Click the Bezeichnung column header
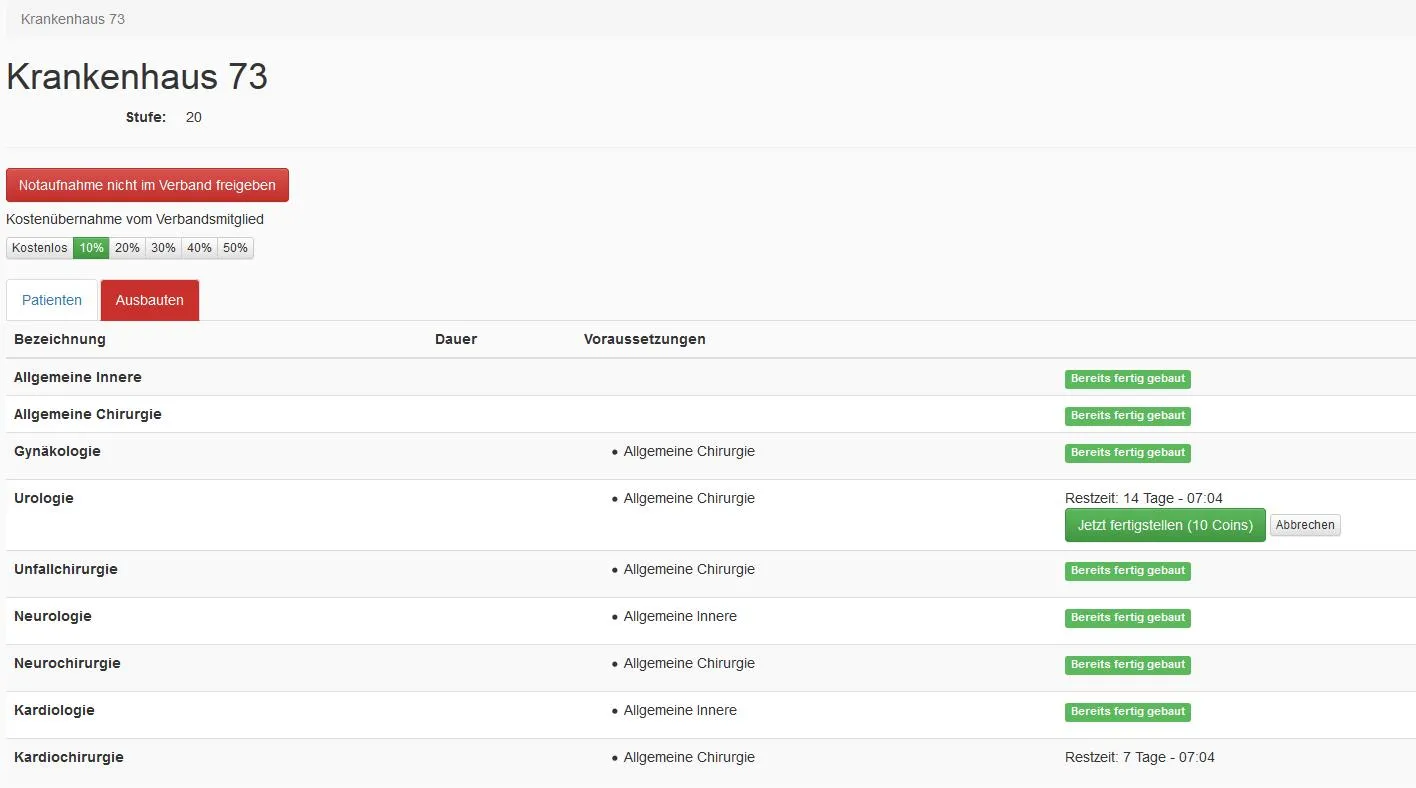This screenshot has width=1416, height=788. click(60, 339)
